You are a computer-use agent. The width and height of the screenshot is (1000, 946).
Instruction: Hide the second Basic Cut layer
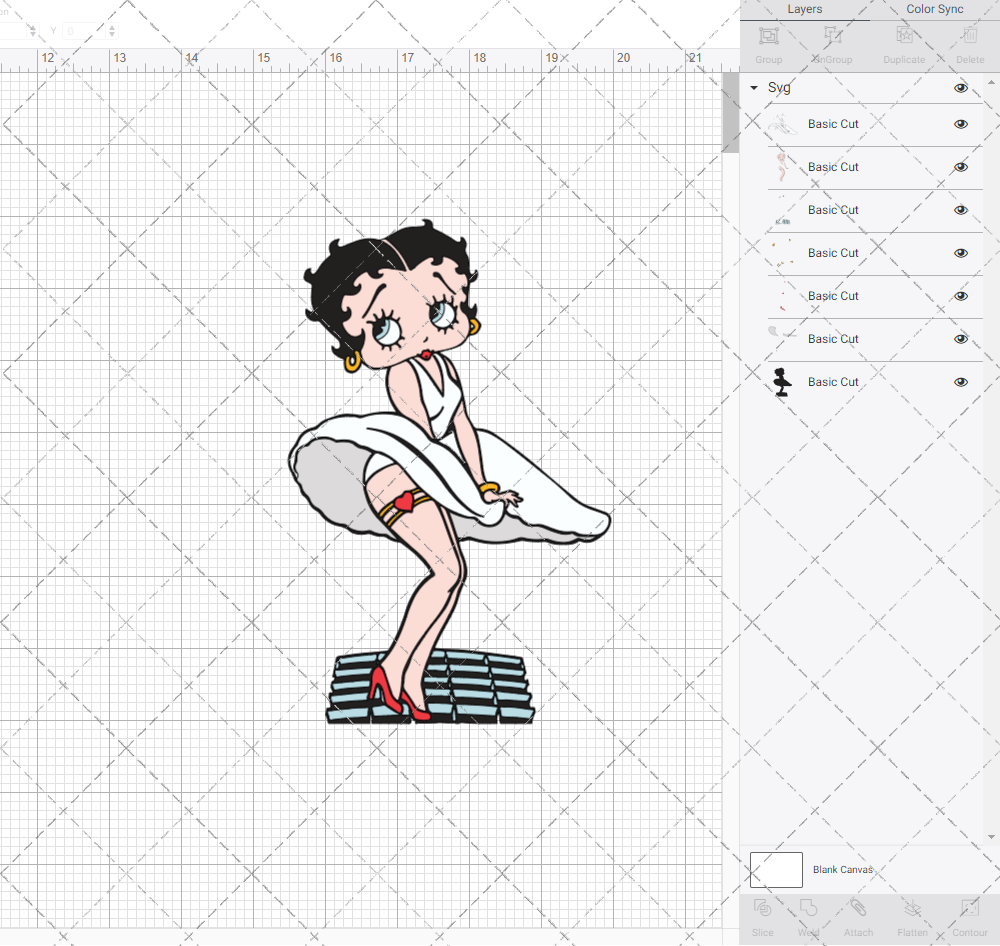click(960, 167)
